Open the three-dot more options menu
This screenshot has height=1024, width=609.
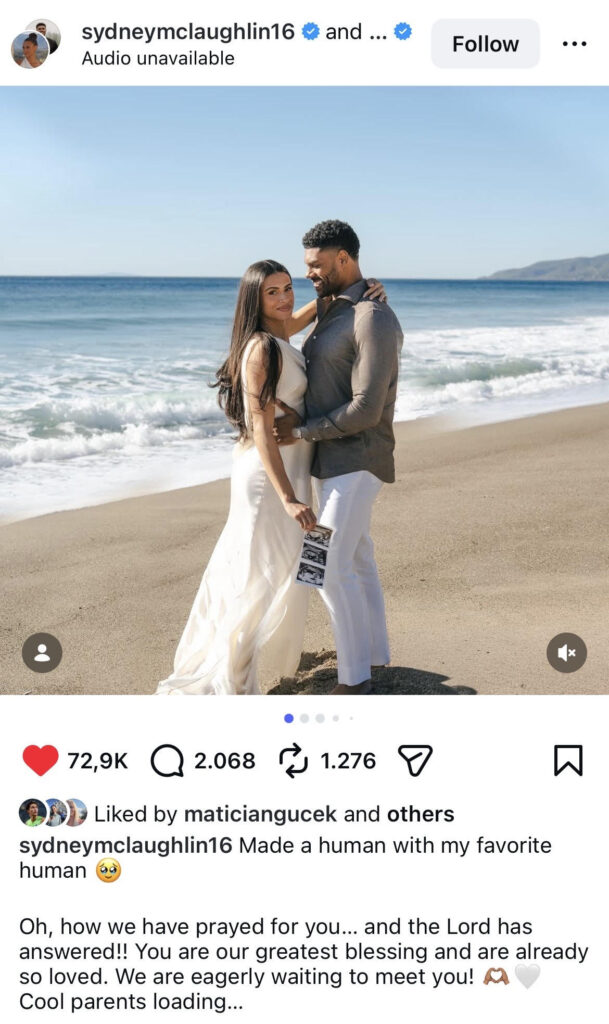(x=574, y=44)
